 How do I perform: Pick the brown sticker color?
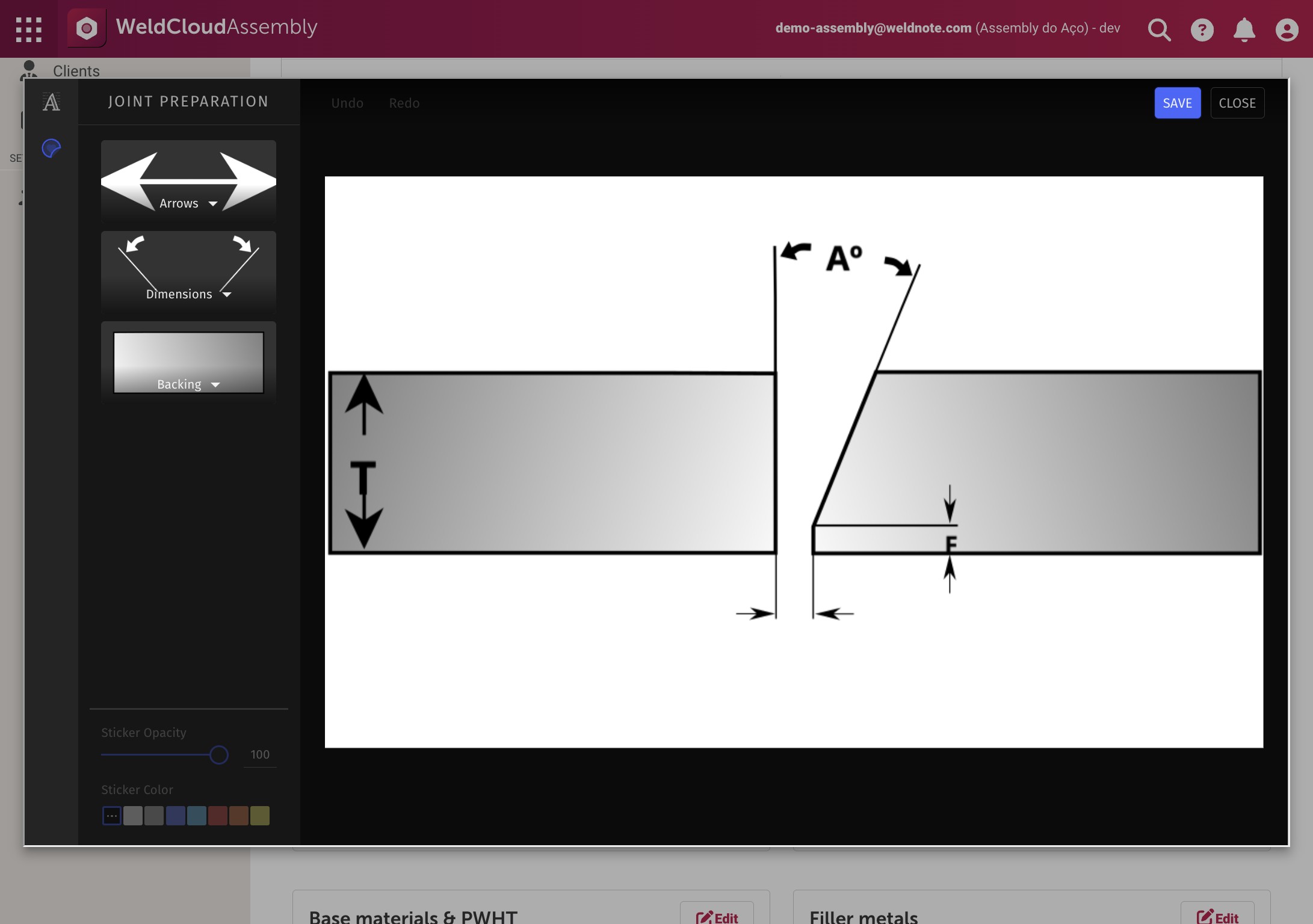[239, 816]
